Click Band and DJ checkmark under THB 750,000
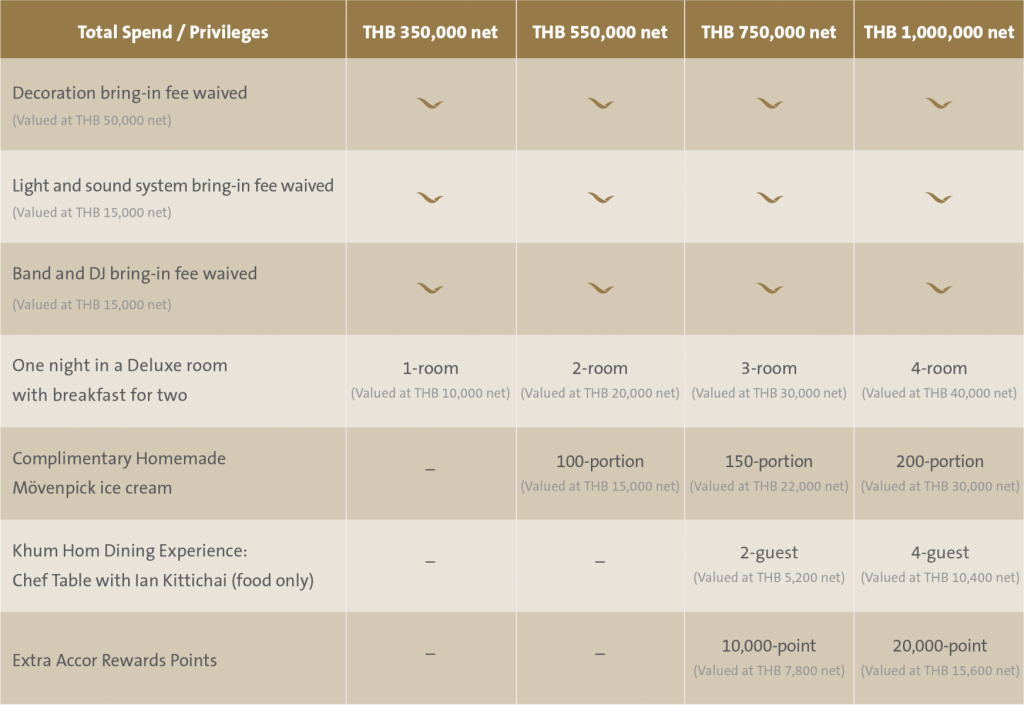Viewport: 1024px width, 705px height. (x=769, y=288)
